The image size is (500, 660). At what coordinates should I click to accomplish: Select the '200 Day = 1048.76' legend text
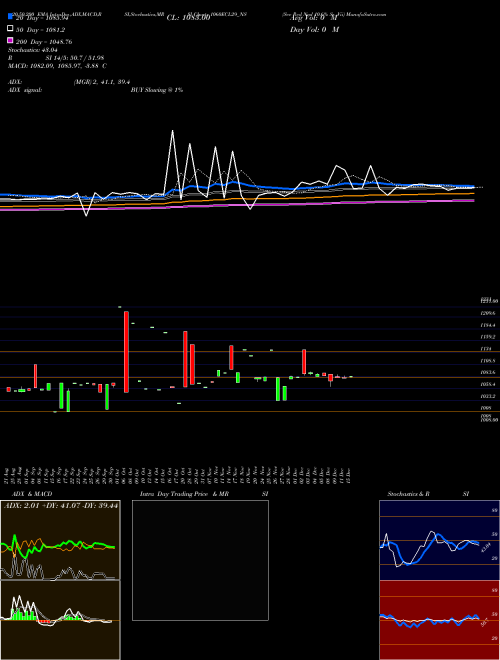coord(44,42)
